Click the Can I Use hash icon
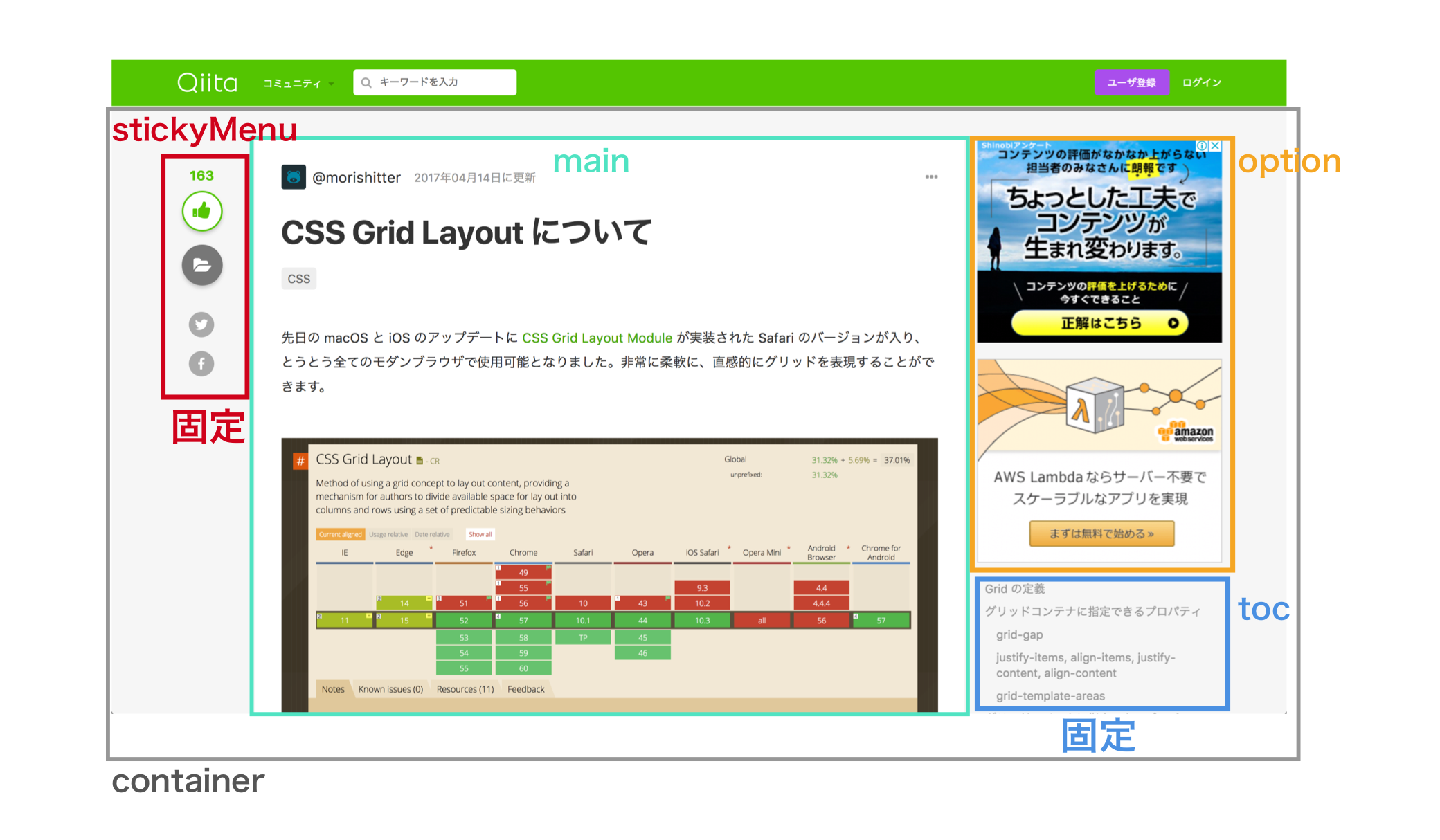 point(300,461)
